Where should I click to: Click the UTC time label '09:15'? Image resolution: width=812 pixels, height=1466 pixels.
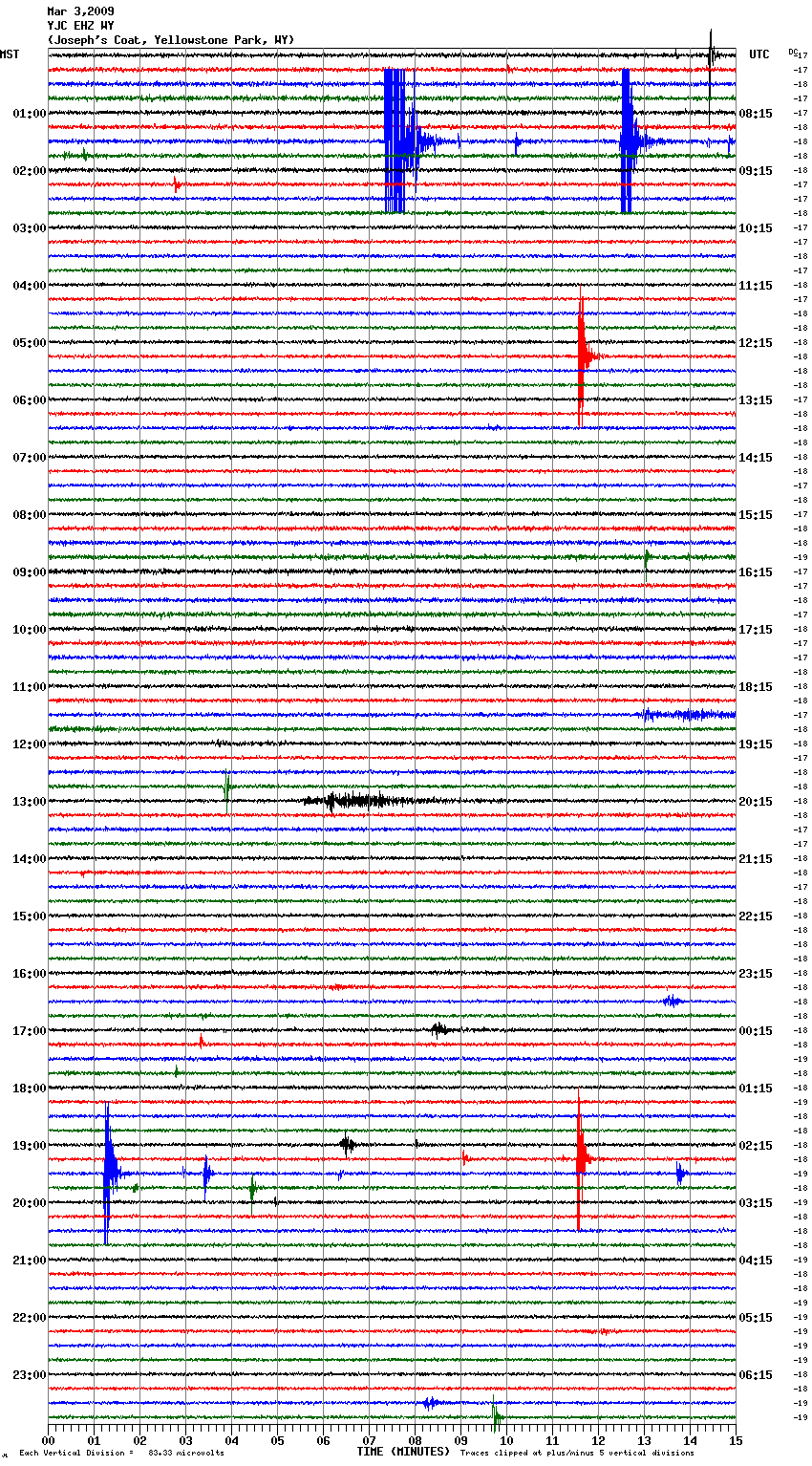pos(756,171)
